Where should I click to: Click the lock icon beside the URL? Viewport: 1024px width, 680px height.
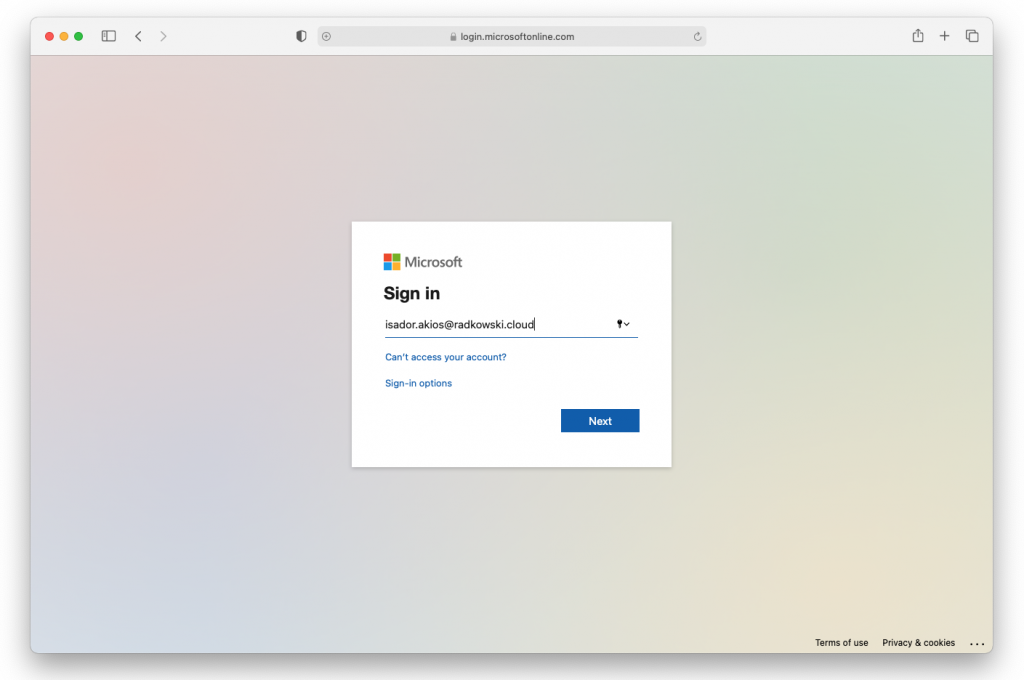[453, 37]
